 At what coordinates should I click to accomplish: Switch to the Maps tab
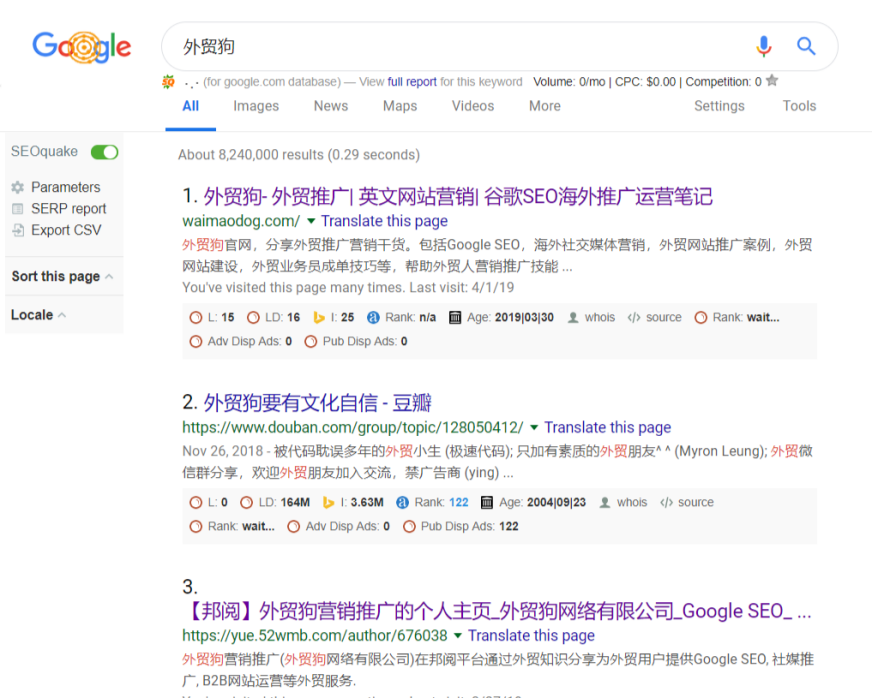(400, 106)
